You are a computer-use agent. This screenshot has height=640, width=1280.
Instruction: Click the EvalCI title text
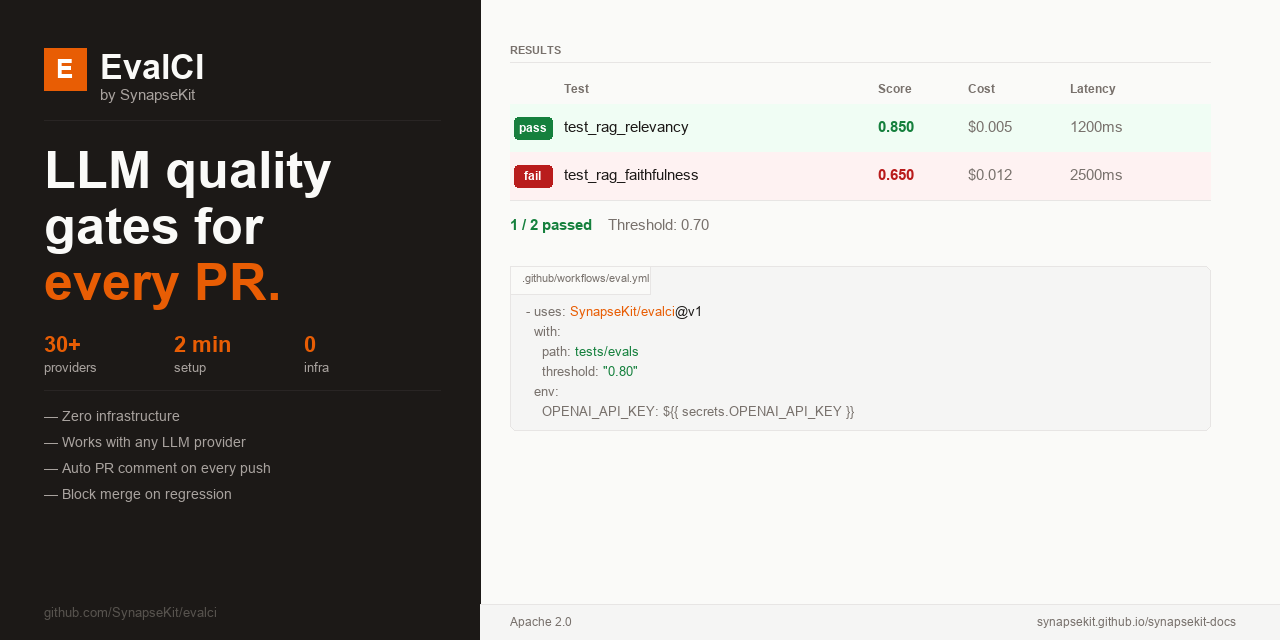152,67
